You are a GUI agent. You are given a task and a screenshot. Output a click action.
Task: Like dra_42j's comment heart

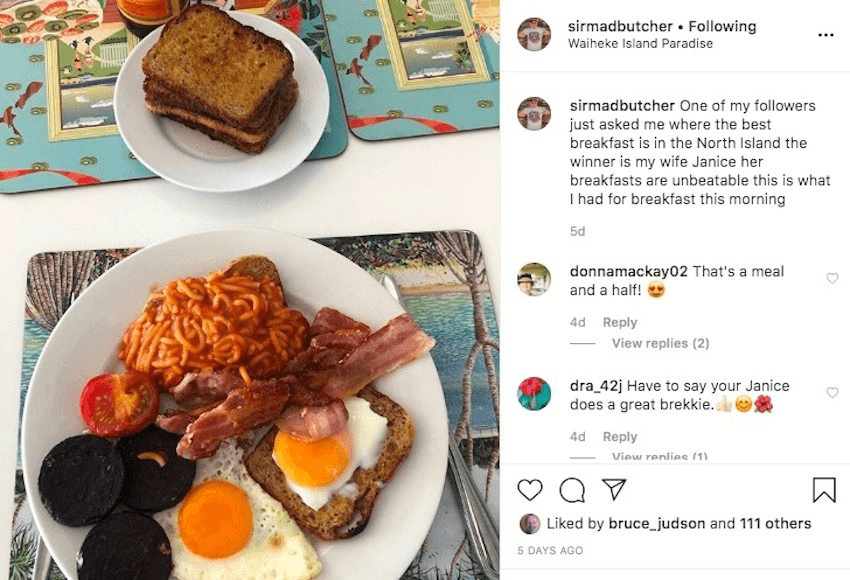832,392
